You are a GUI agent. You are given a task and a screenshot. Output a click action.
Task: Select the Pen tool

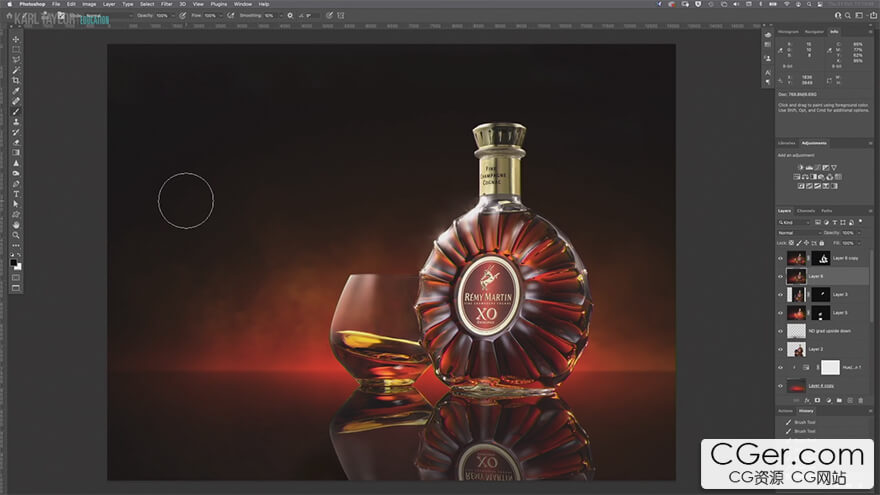point(16,184)
